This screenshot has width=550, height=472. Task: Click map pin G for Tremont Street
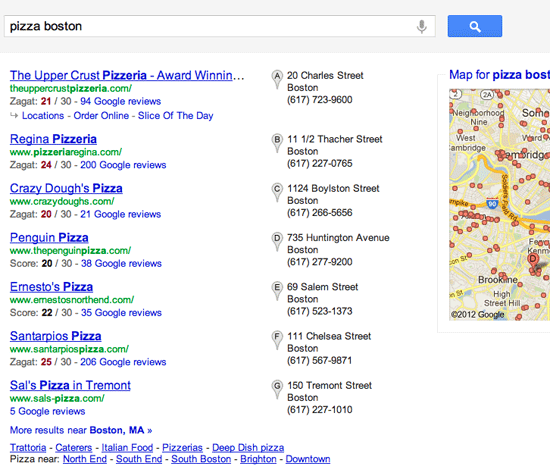[277, 389]
